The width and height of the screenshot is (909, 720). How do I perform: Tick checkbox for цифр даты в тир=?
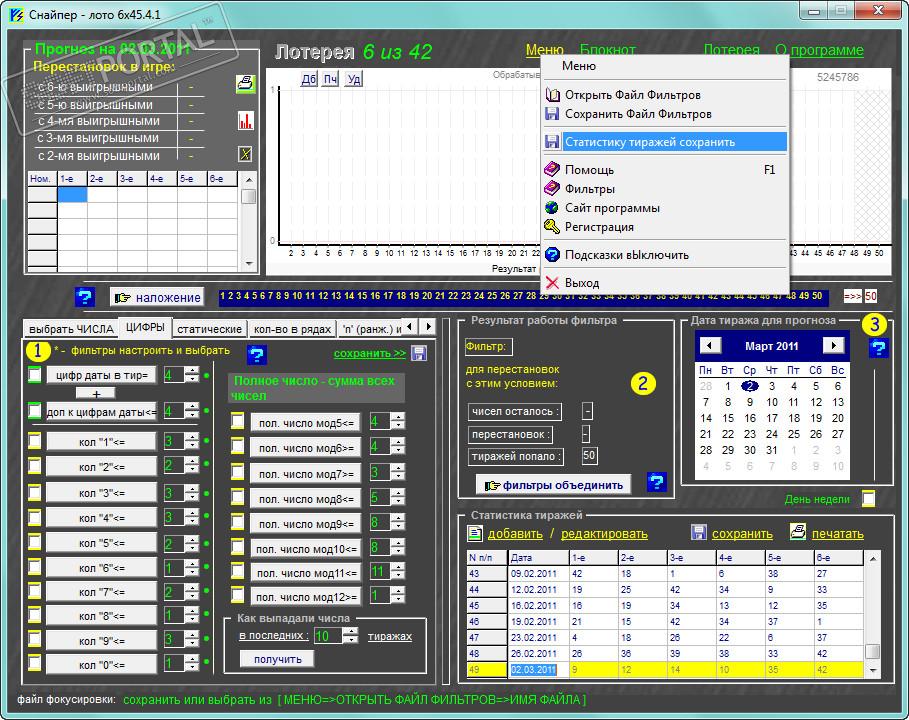(35, 374)
